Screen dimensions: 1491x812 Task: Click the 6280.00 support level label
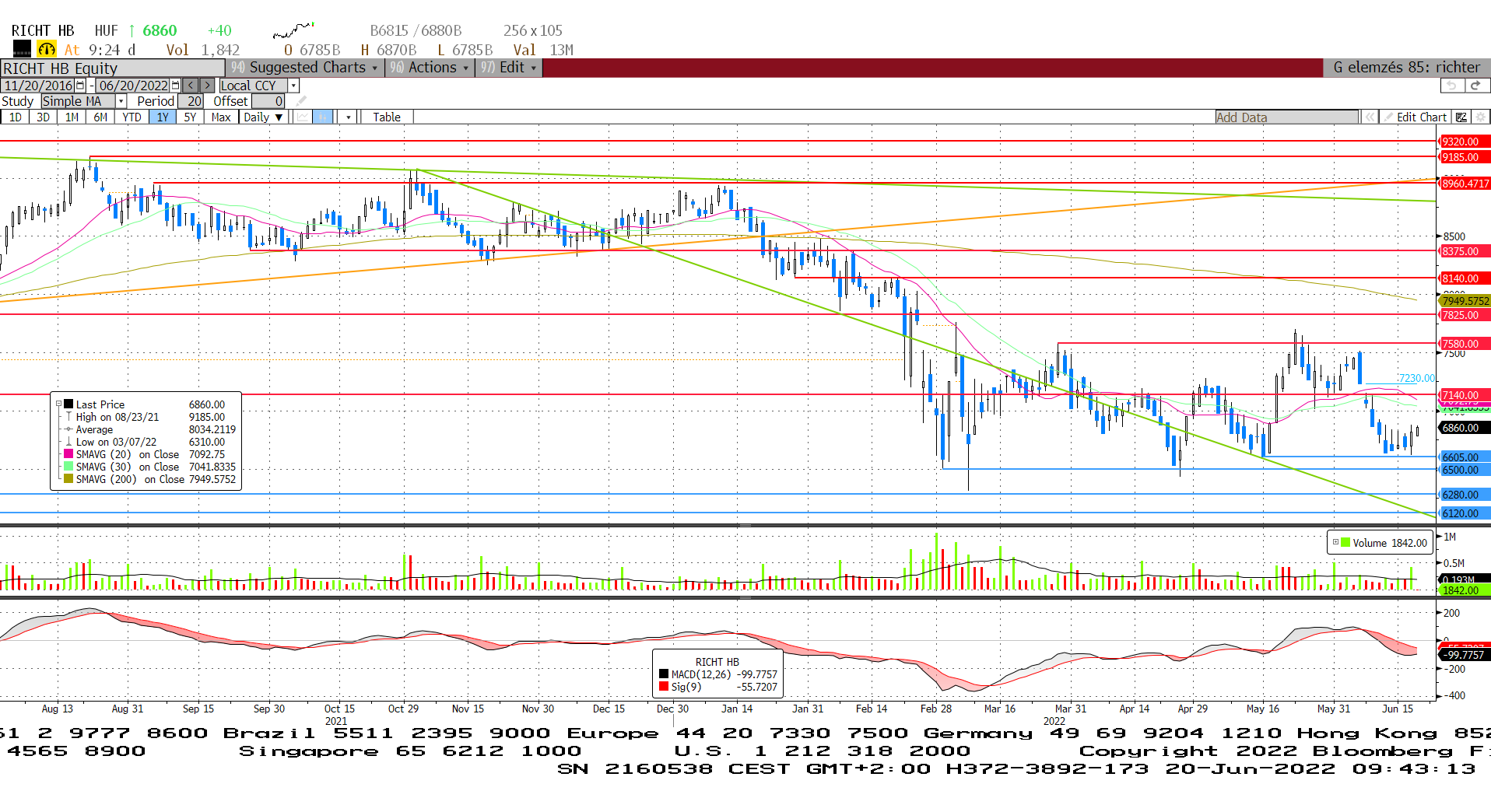[x=1464, y=495]
